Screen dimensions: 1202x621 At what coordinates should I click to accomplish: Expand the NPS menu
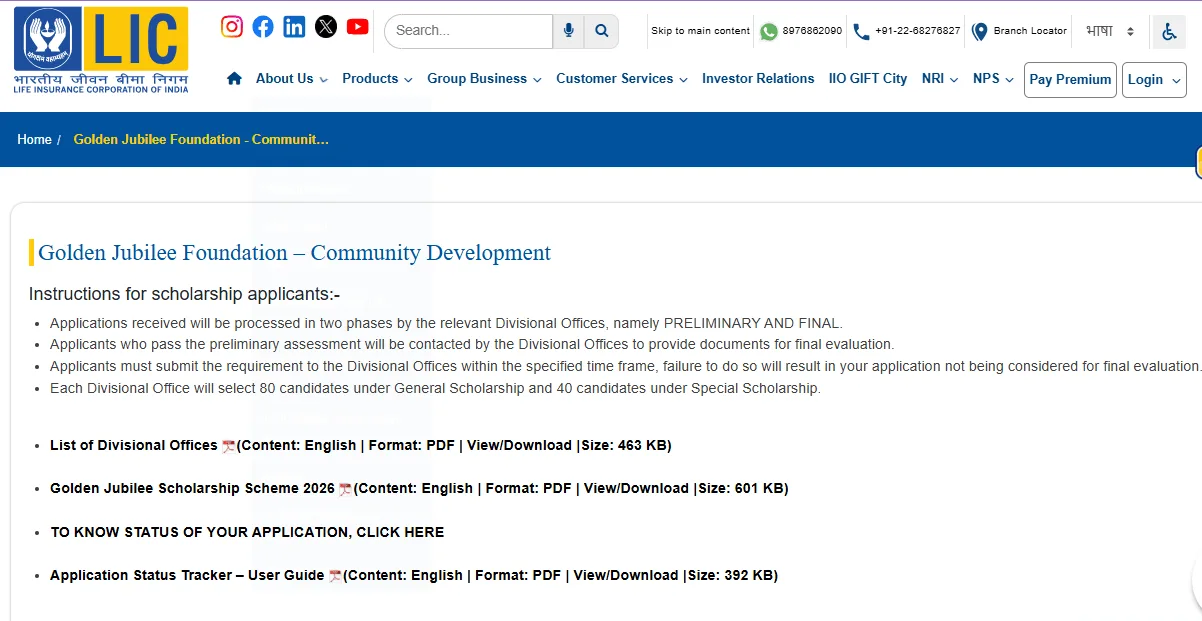click(x=993, y=78)
